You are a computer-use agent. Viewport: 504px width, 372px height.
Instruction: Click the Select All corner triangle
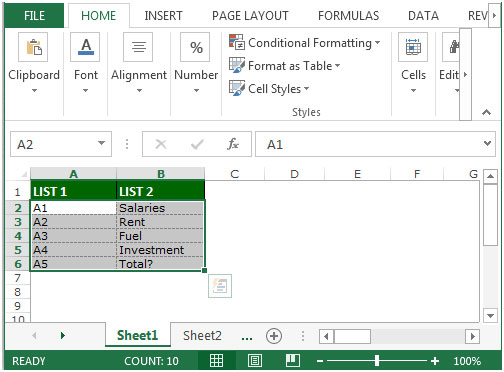coord(24,174)
